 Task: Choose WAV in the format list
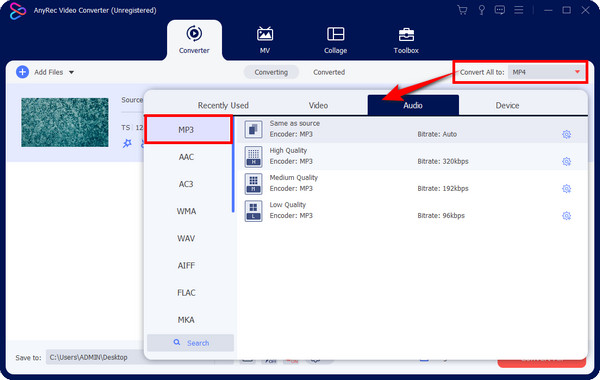pos(186,238)
